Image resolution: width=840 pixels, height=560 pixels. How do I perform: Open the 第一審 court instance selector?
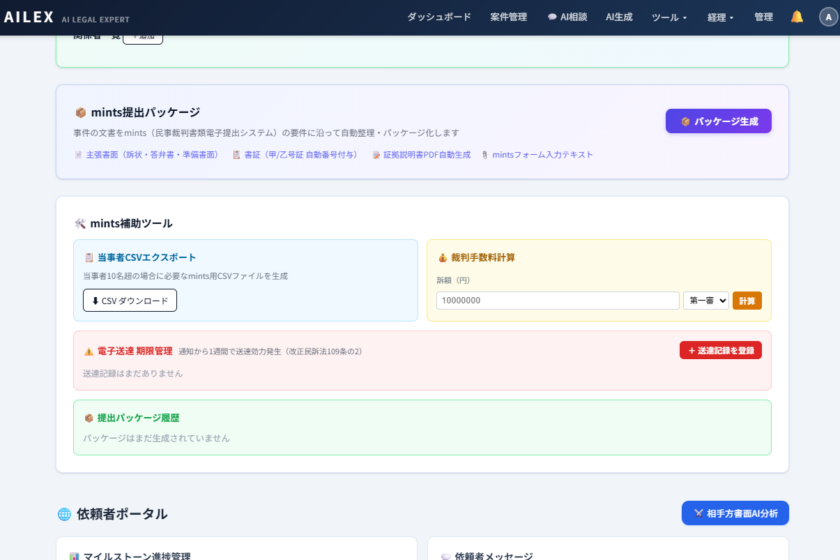[x=706, y=300]
